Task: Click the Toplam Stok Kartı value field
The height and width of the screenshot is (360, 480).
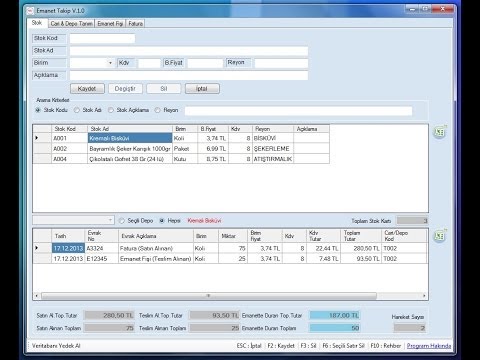Action: pos(412,221)
